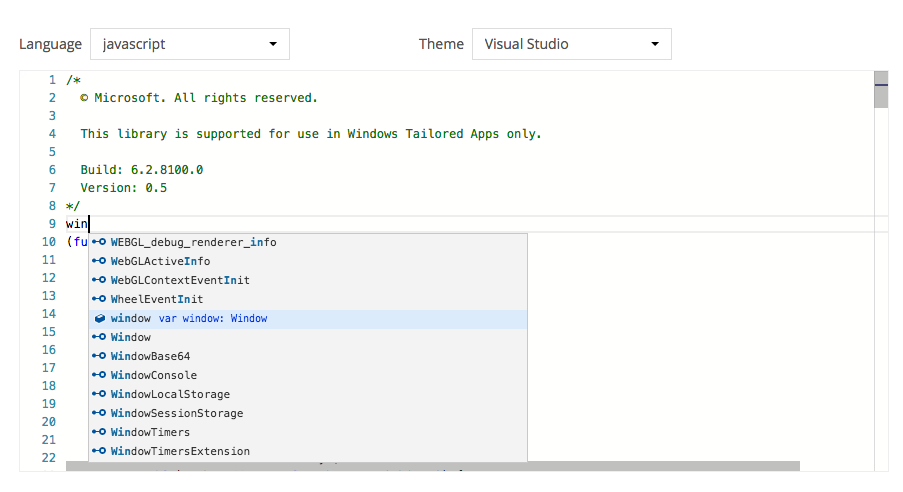Viewport: 903px width, 492px height.
Task: Click the vertical scrollbar thumb of editor
Action: coord(881,89)
